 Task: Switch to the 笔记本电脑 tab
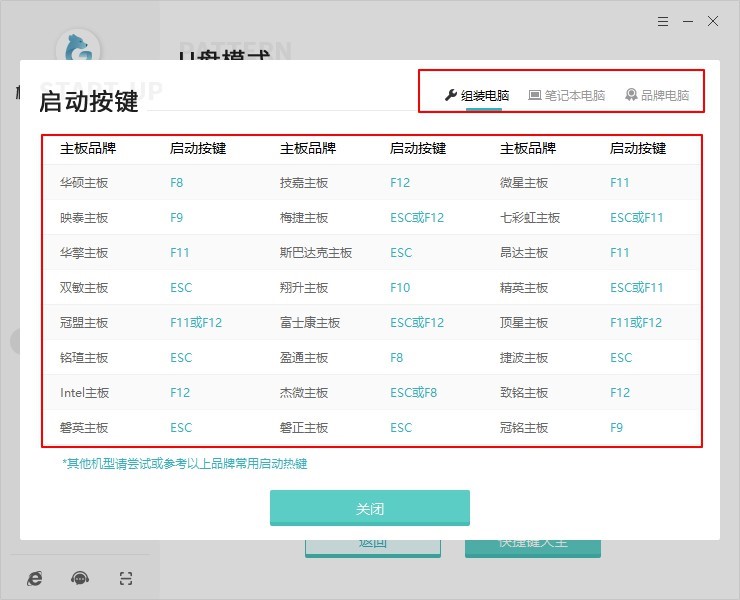click(x=566, y=96)
